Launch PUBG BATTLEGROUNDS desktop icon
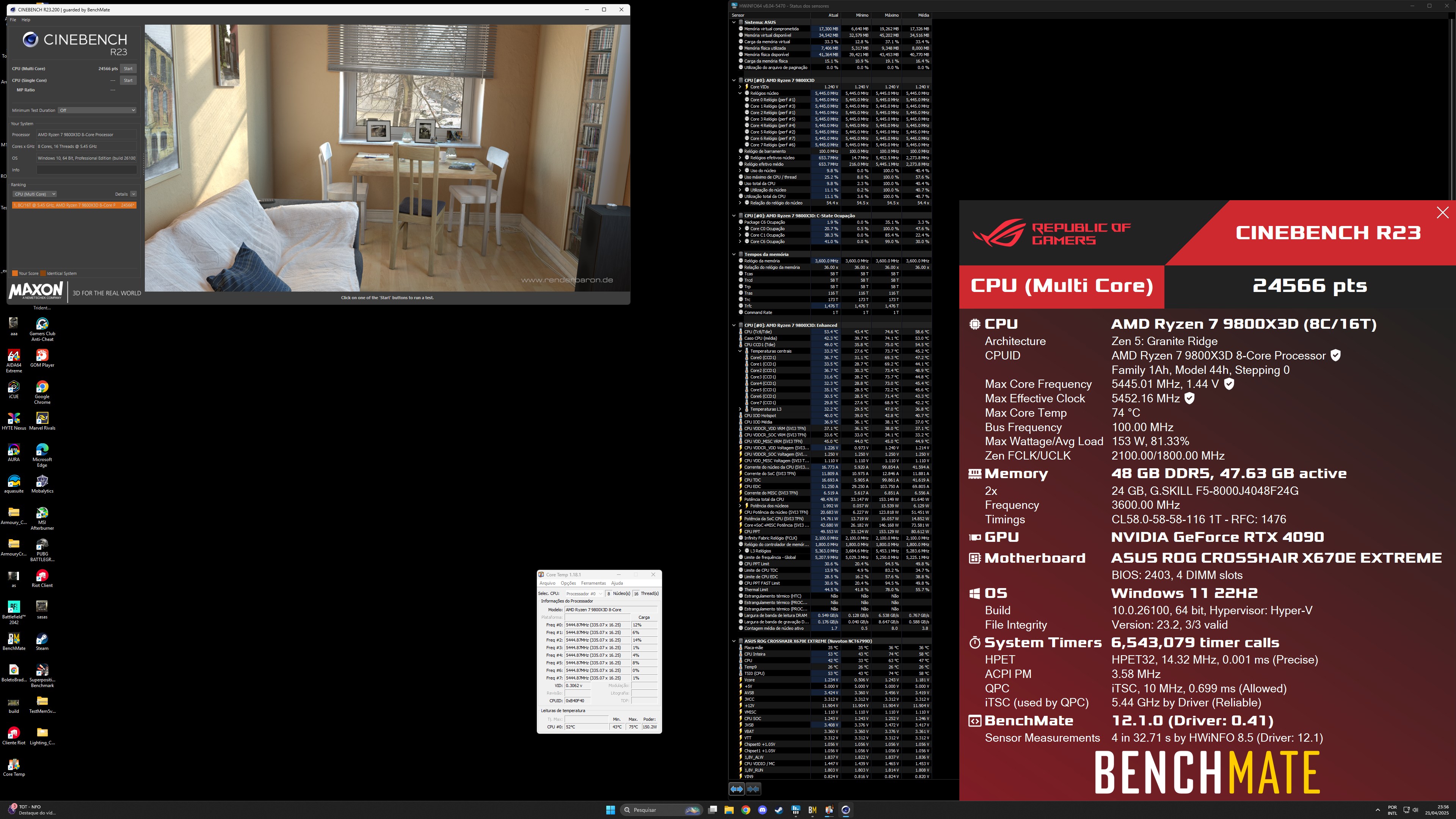The width and height of the screenshot is (1456, 819). click(42, 549)
